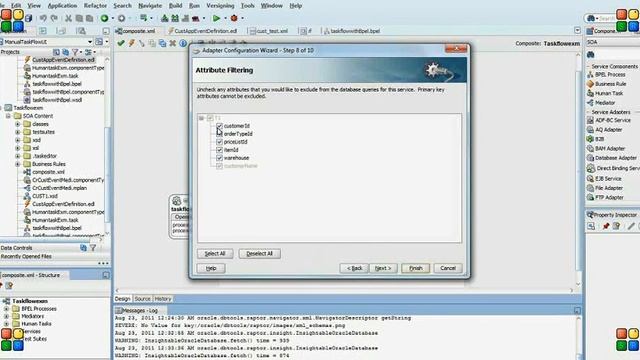
Task: Click the Messages Log vertical scrollbar
Action: (x=578, y=337)
